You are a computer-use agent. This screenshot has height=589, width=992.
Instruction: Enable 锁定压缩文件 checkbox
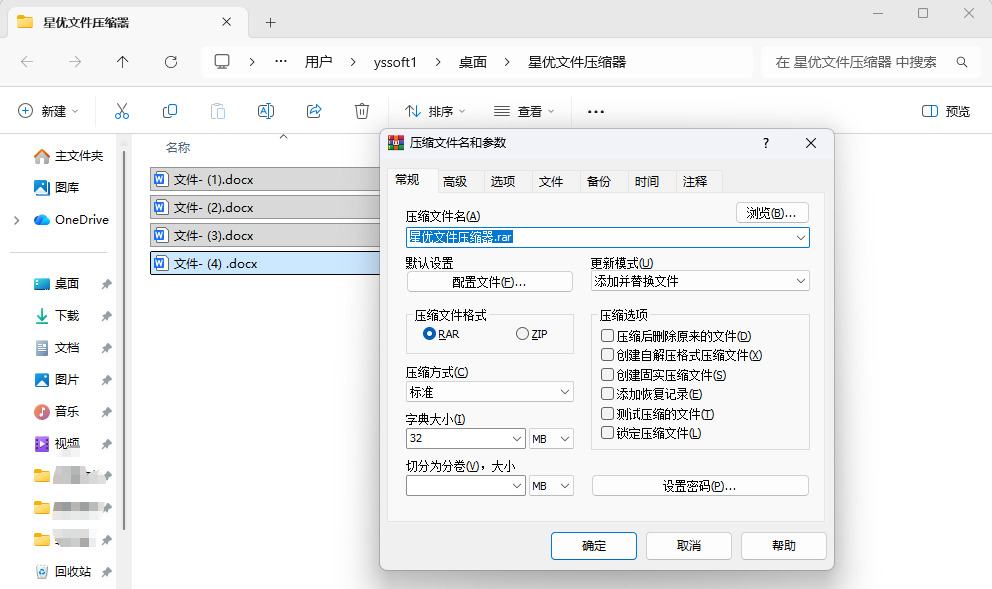[x=607, y=433]
